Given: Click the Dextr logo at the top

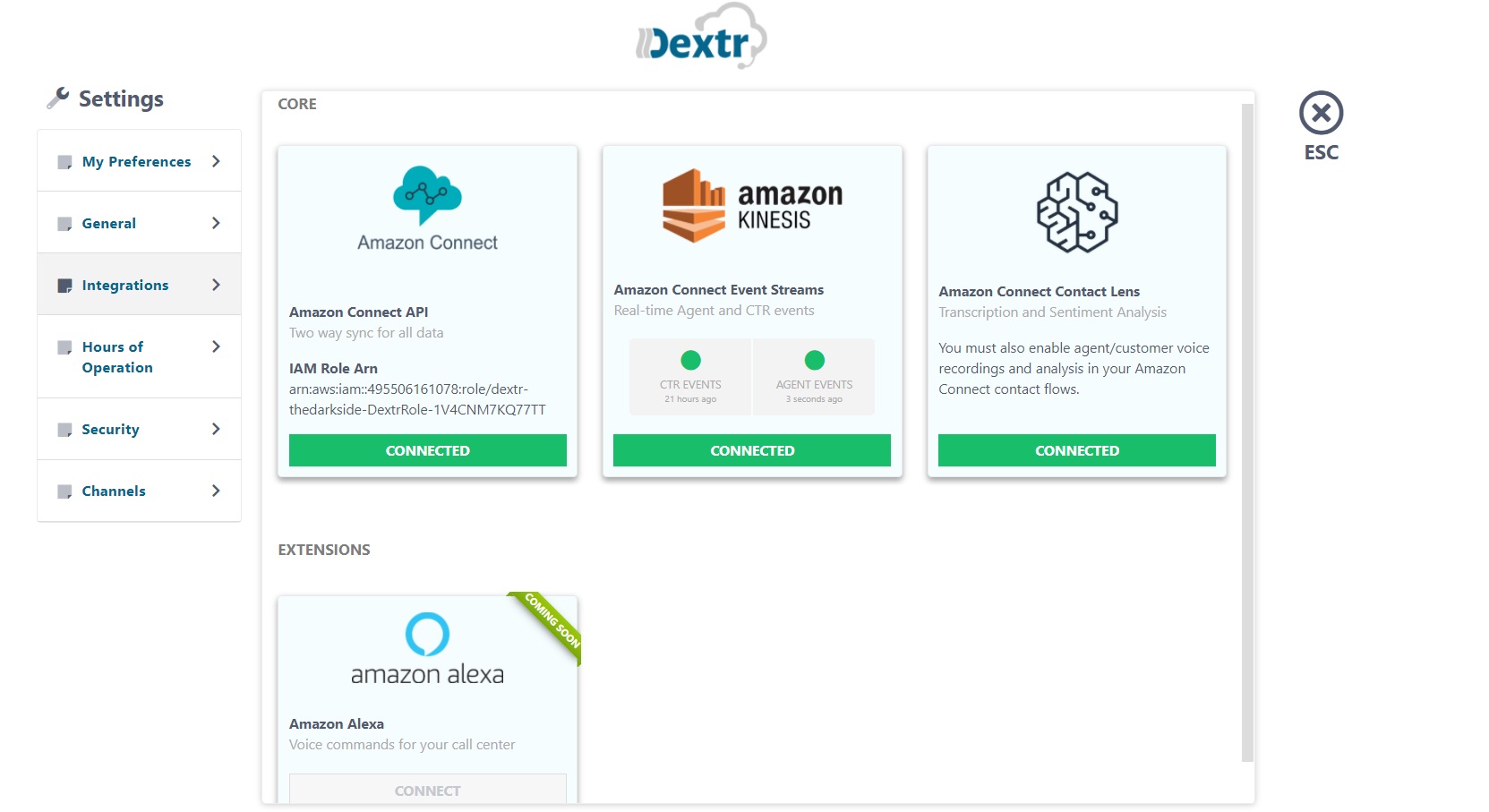Looking at the screenshot, I should [x=700, y=37].
